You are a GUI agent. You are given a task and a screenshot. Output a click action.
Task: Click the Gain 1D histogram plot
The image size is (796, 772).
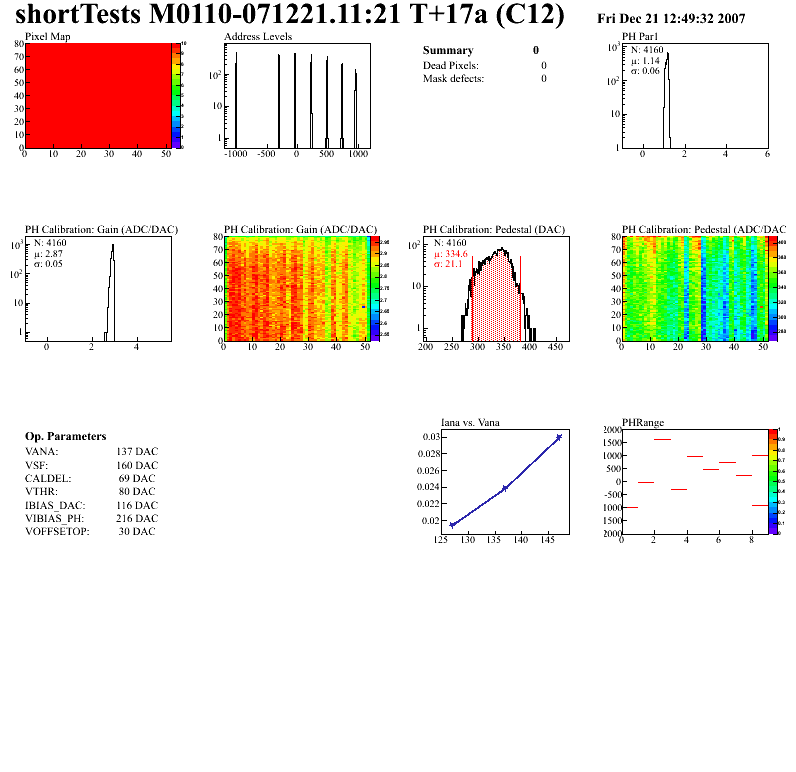pyautogui.click(x=98, y=289)
